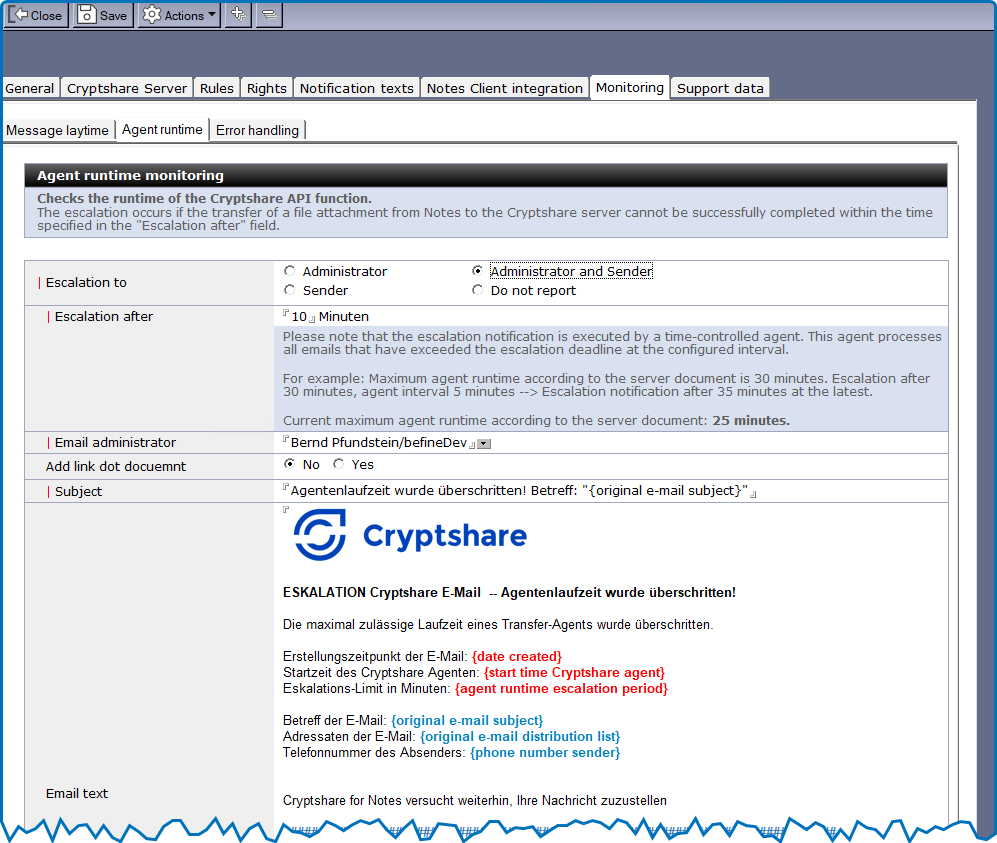Viewport: 997px width, 843px height.
Task: Click the collapse all sections icon
Action: tap(268, 15)
